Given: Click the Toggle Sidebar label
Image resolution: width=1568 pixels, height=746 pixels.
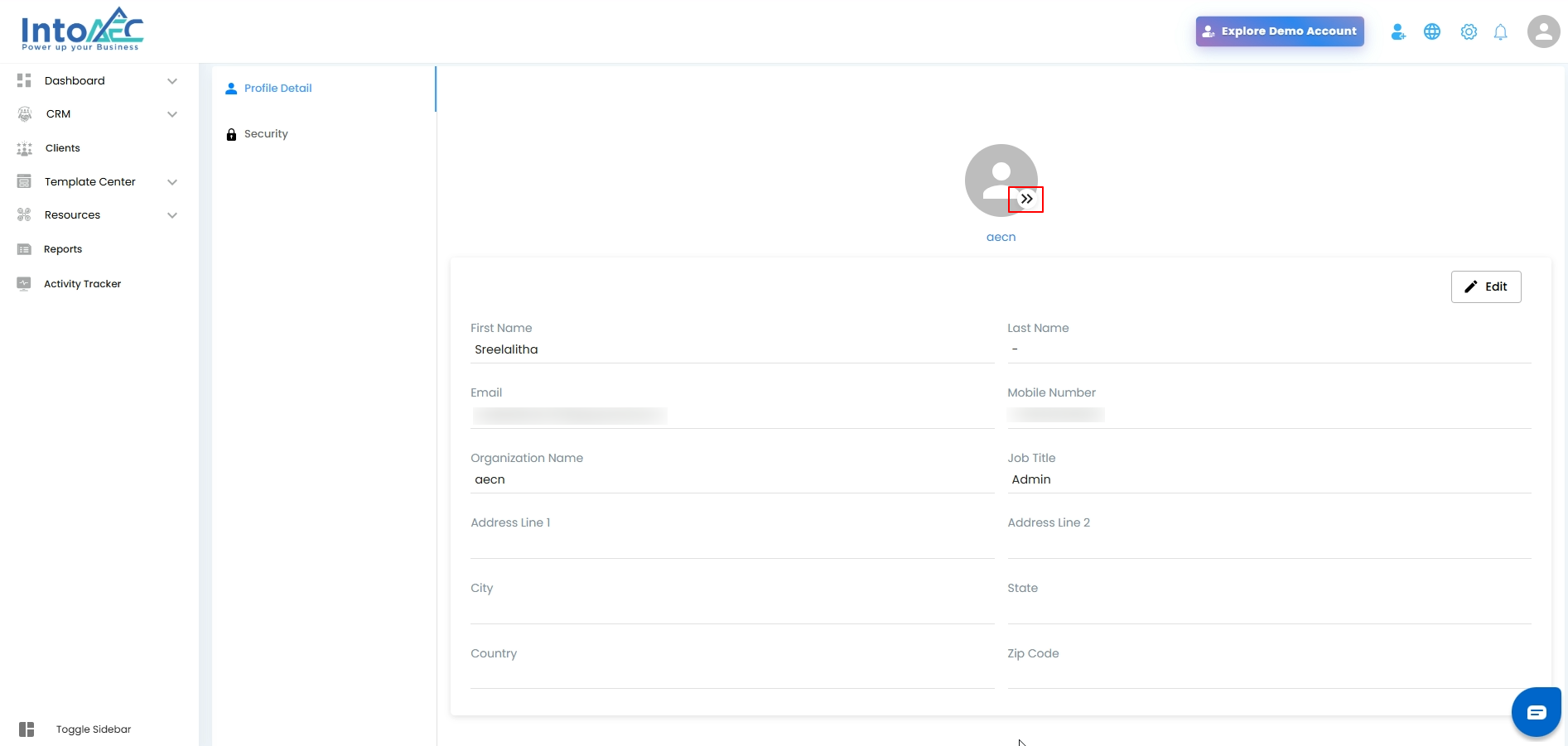Looking at the screenshot, I should click(94, 729).
